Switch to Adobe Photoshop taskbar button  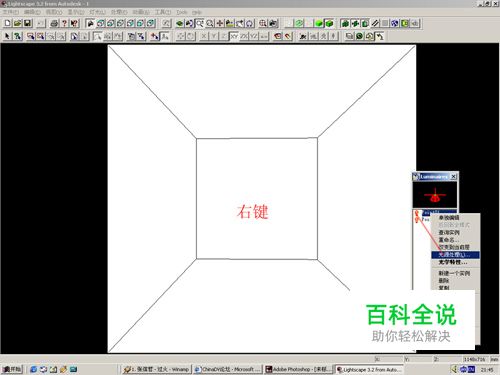[x=299, y=369]
